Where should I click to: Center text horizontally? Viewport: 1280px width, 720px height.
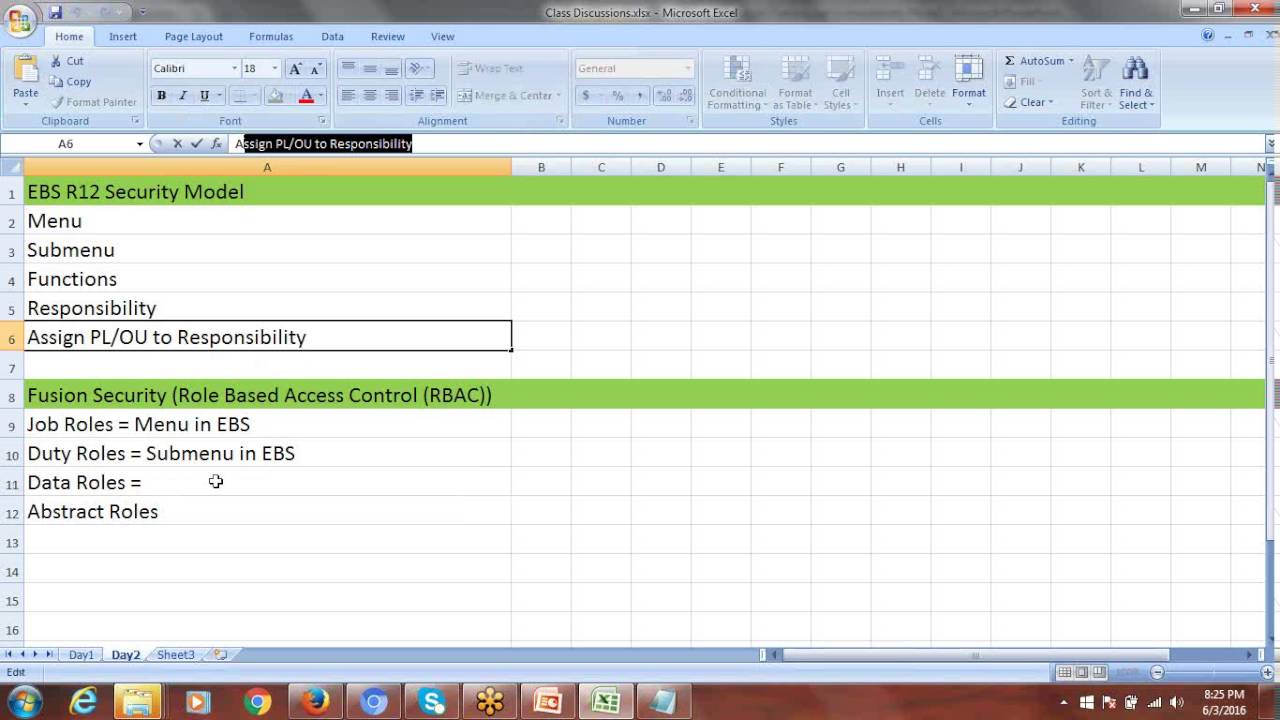pos(370,95)
